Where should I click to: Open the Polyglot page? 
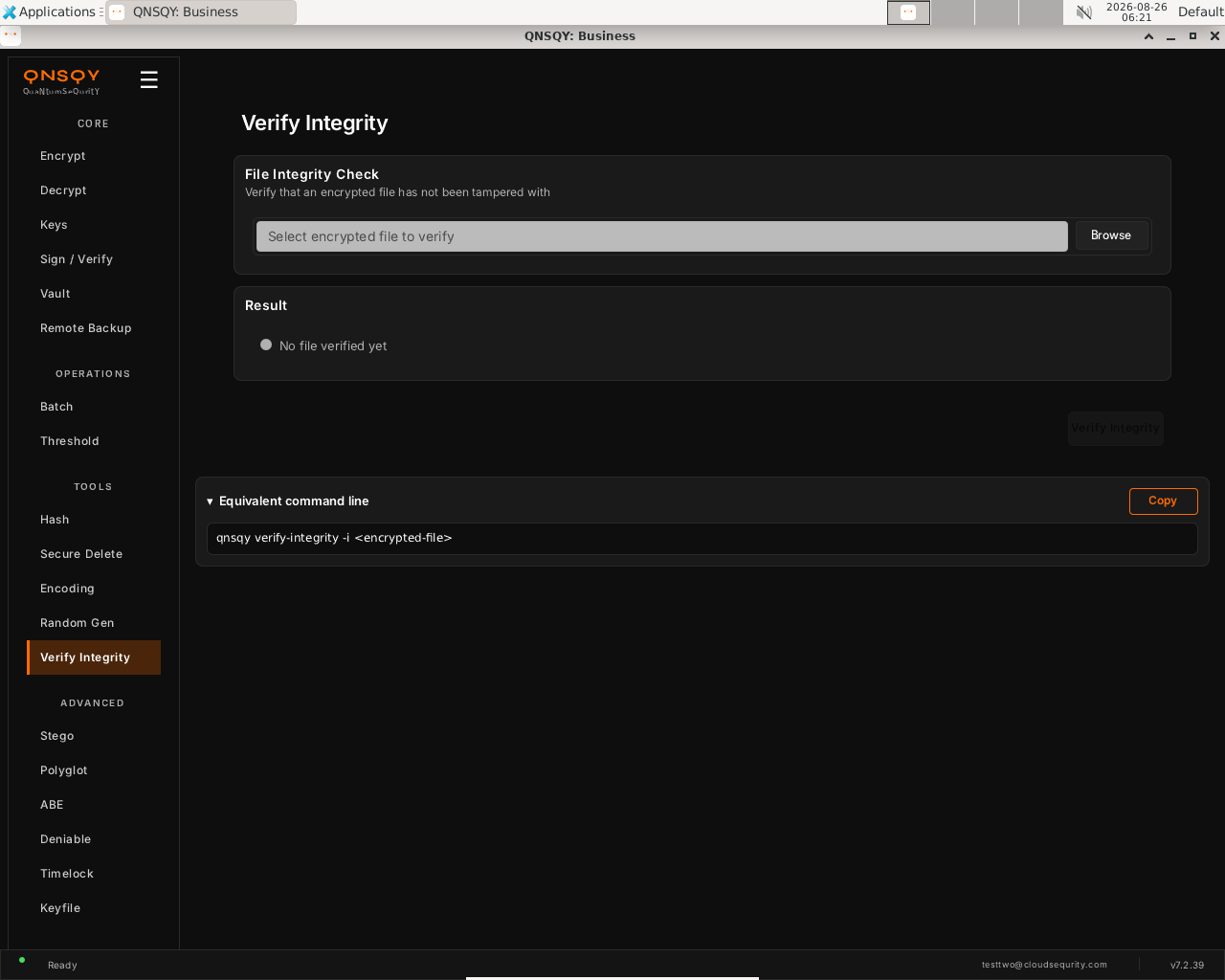tap(94, 770)
